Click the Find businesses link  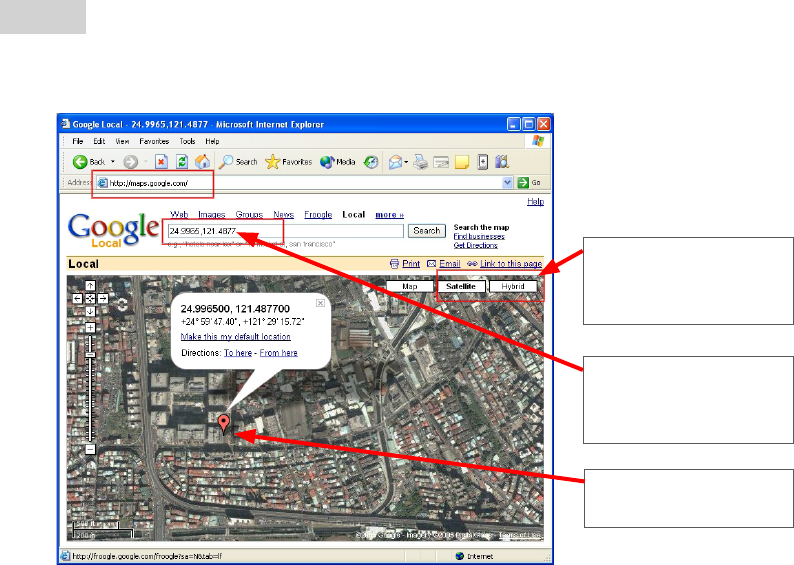coord(479,236)
